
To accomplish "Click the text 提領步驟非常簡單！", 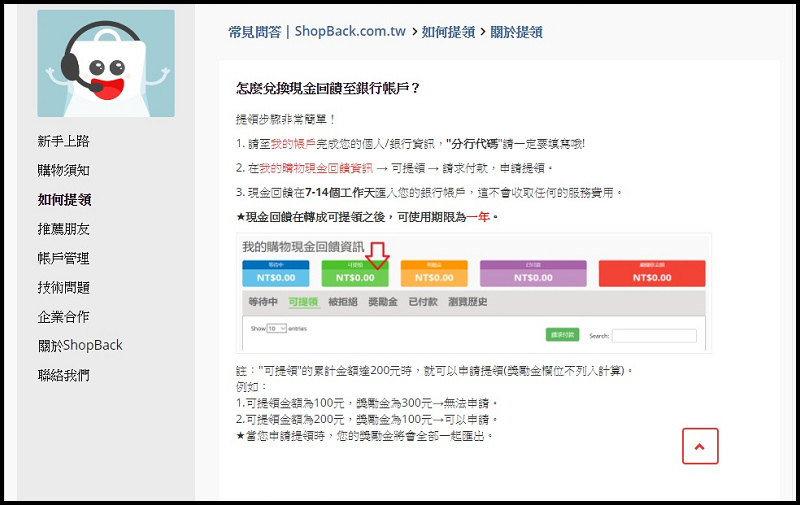I will point(286,120).
